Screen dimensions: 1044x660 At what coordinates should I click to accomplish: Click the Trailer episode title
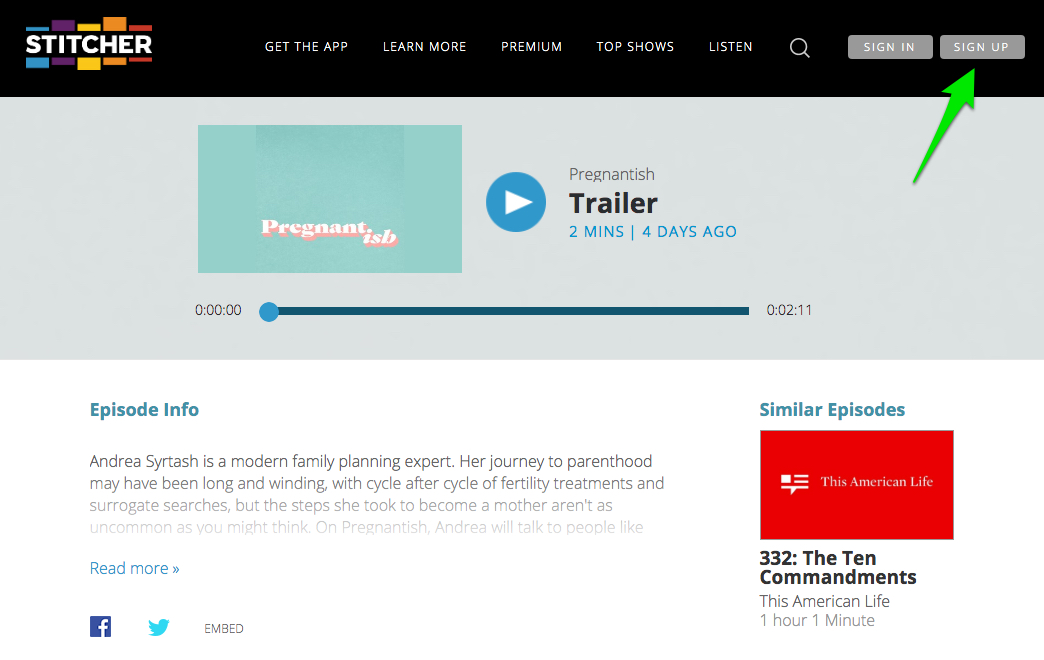613,203
